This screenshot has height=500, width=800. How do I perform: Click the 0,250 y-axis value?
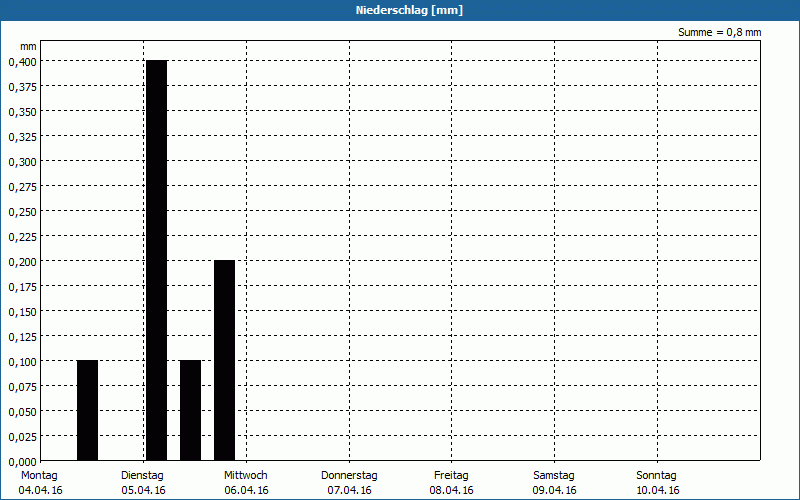coord(22,212)
